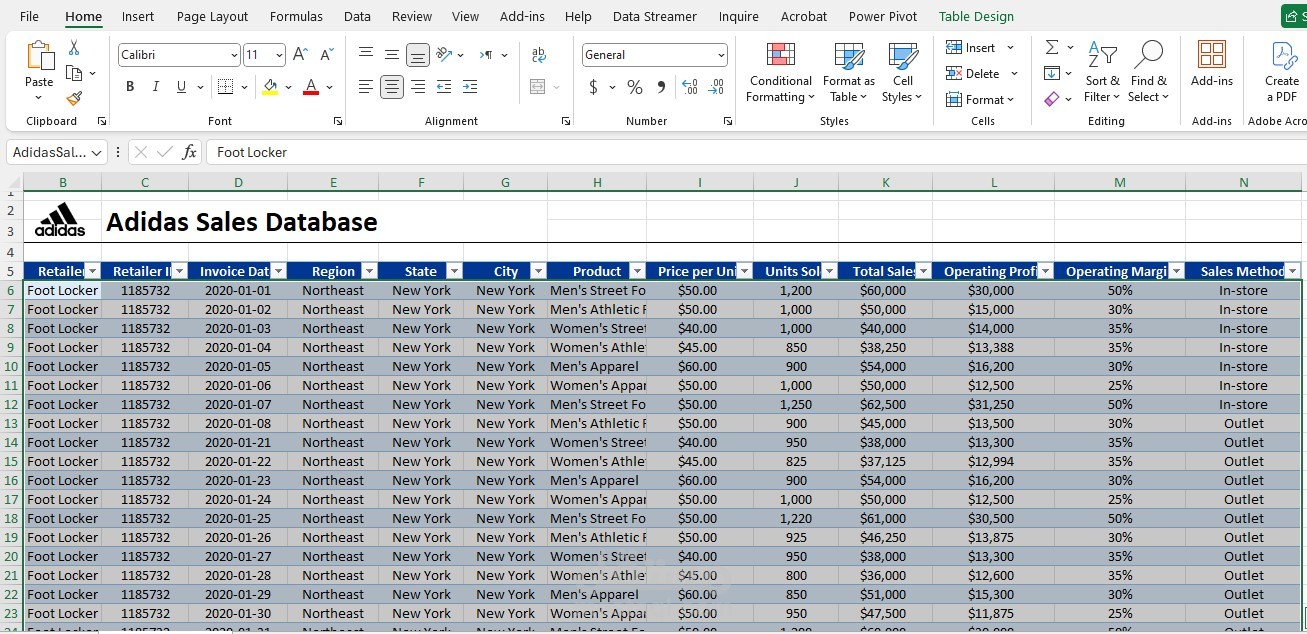Click the Clear eraser icon
The image size is (1307, 634).
click(1052, 99)
